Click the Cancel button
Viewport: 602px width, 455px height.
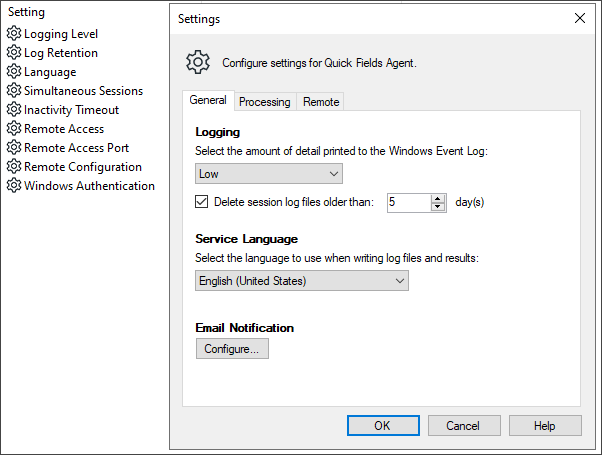pos(463,426)
